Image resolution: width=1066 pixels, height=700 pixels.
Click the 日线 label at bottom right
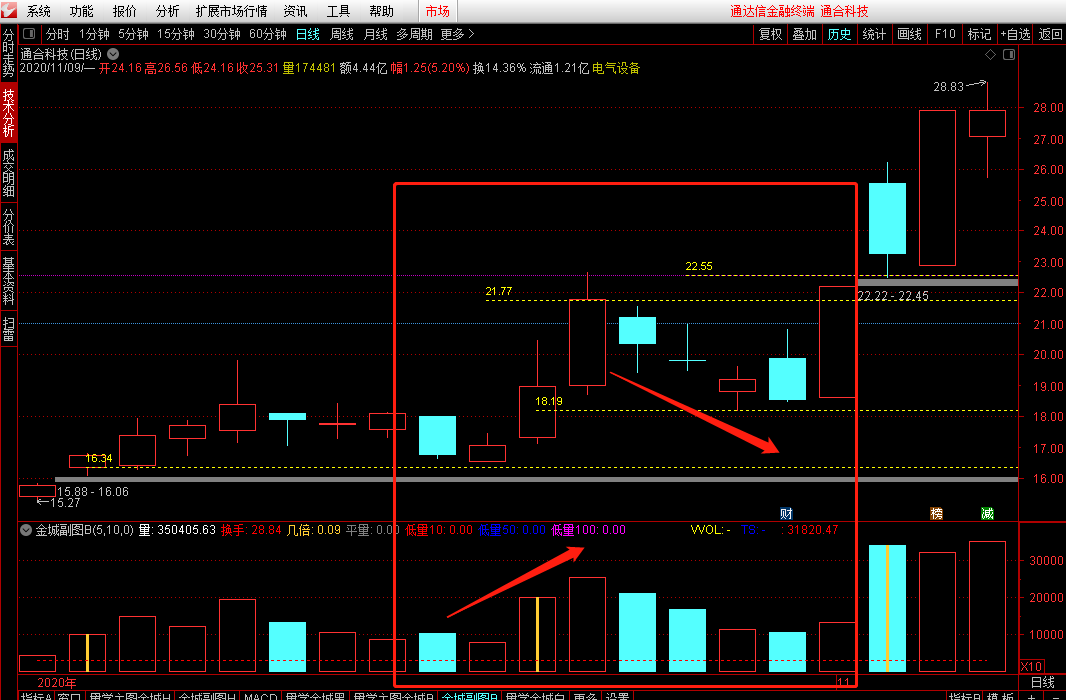(1043, 682)
